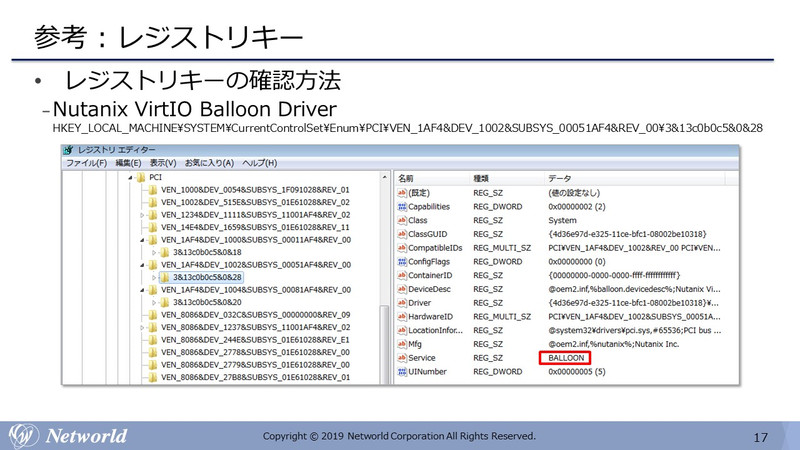Expand the 3&13c0b0c5&0&18 subkey arrow

tap(154, 253)
